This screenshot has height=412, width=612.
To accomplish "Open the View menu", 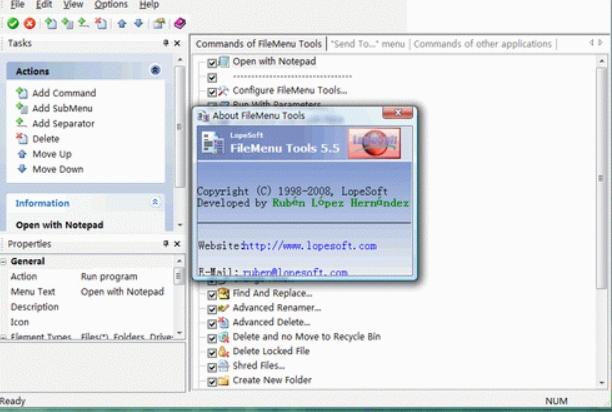I will [x=73, y=5].
